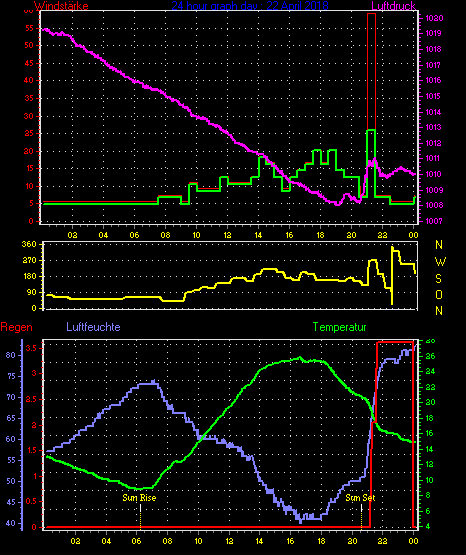This screenshot has height=555, width=466.
Task: Click the 1013 pressure axis value
Action: 433,127
